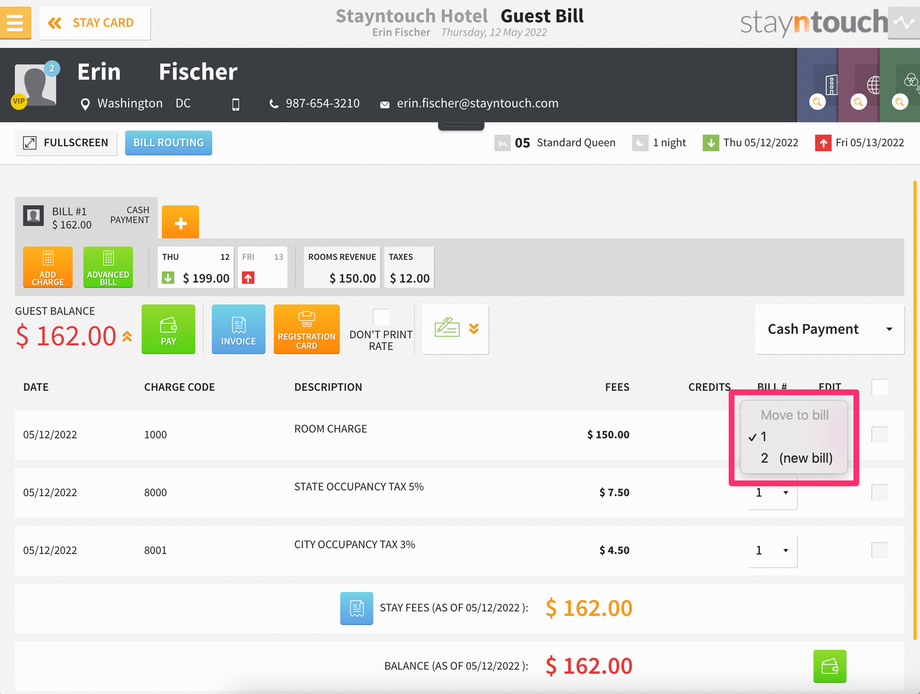Open the activity graph icon
The image size is (920, 694).
904,23
